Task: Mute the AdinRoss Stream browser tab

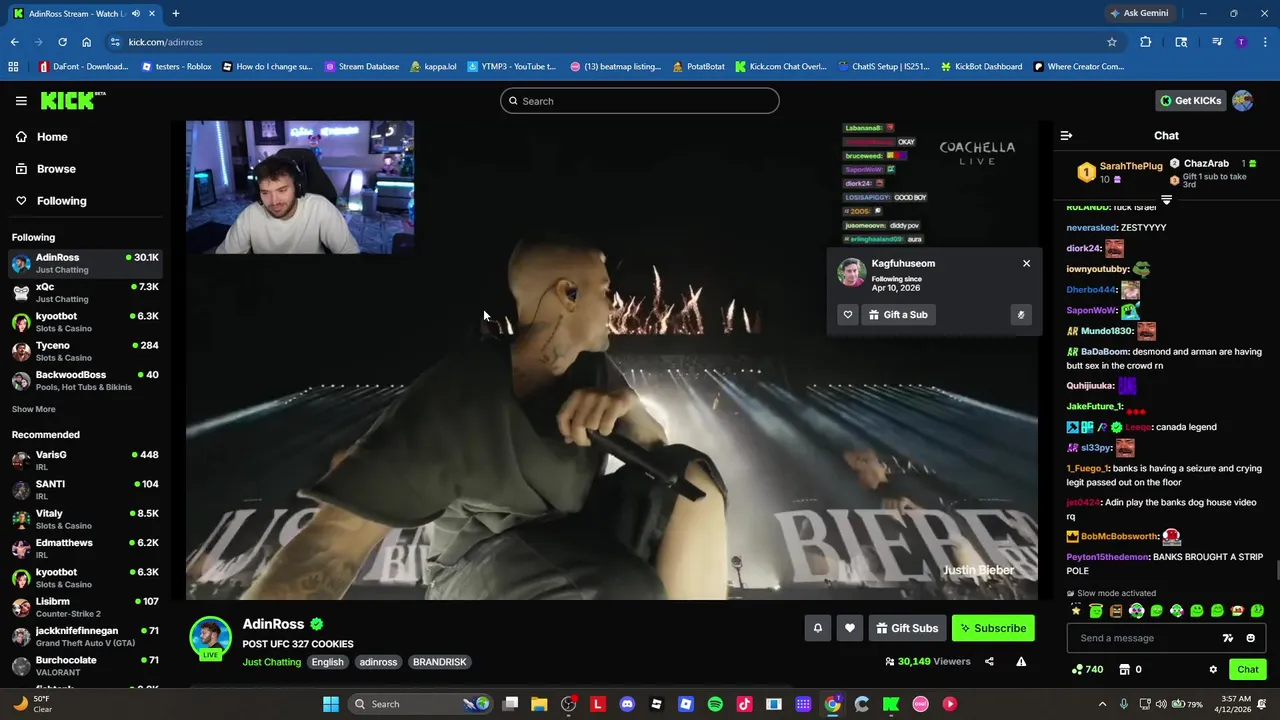Action: (135, 13)
